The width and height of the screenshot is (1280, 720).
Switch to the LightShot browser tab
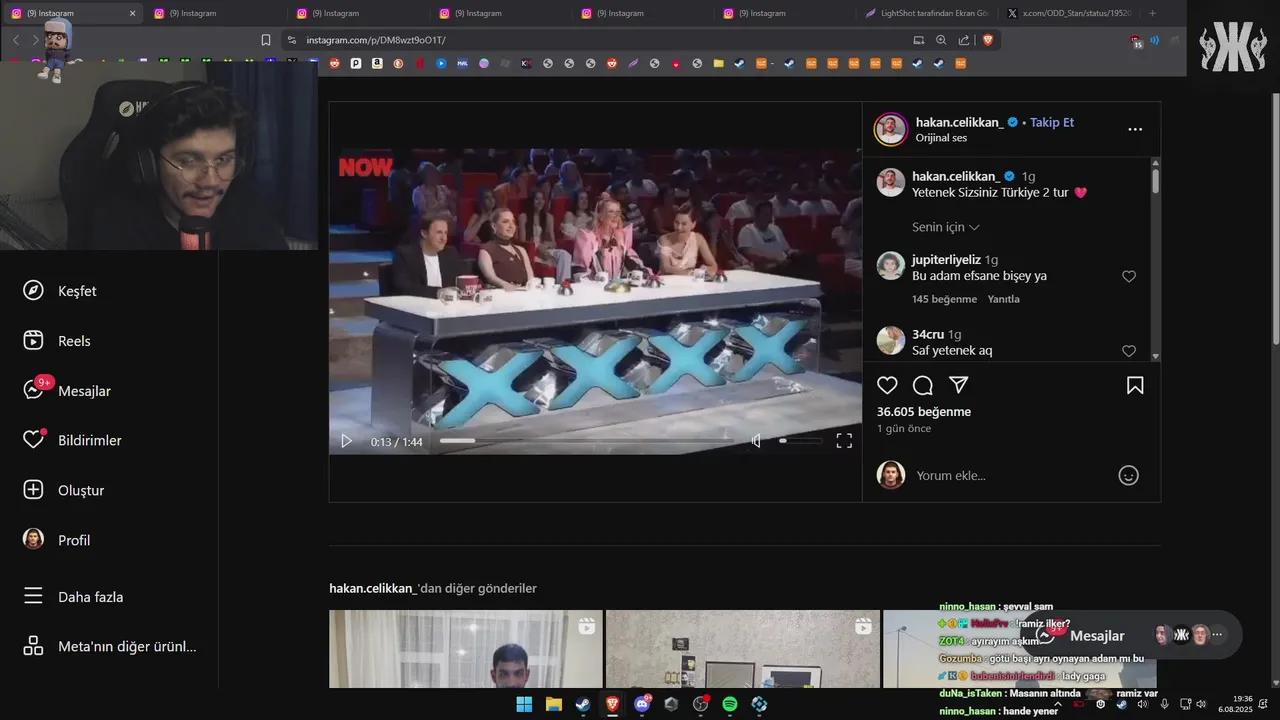coord(928,13)
